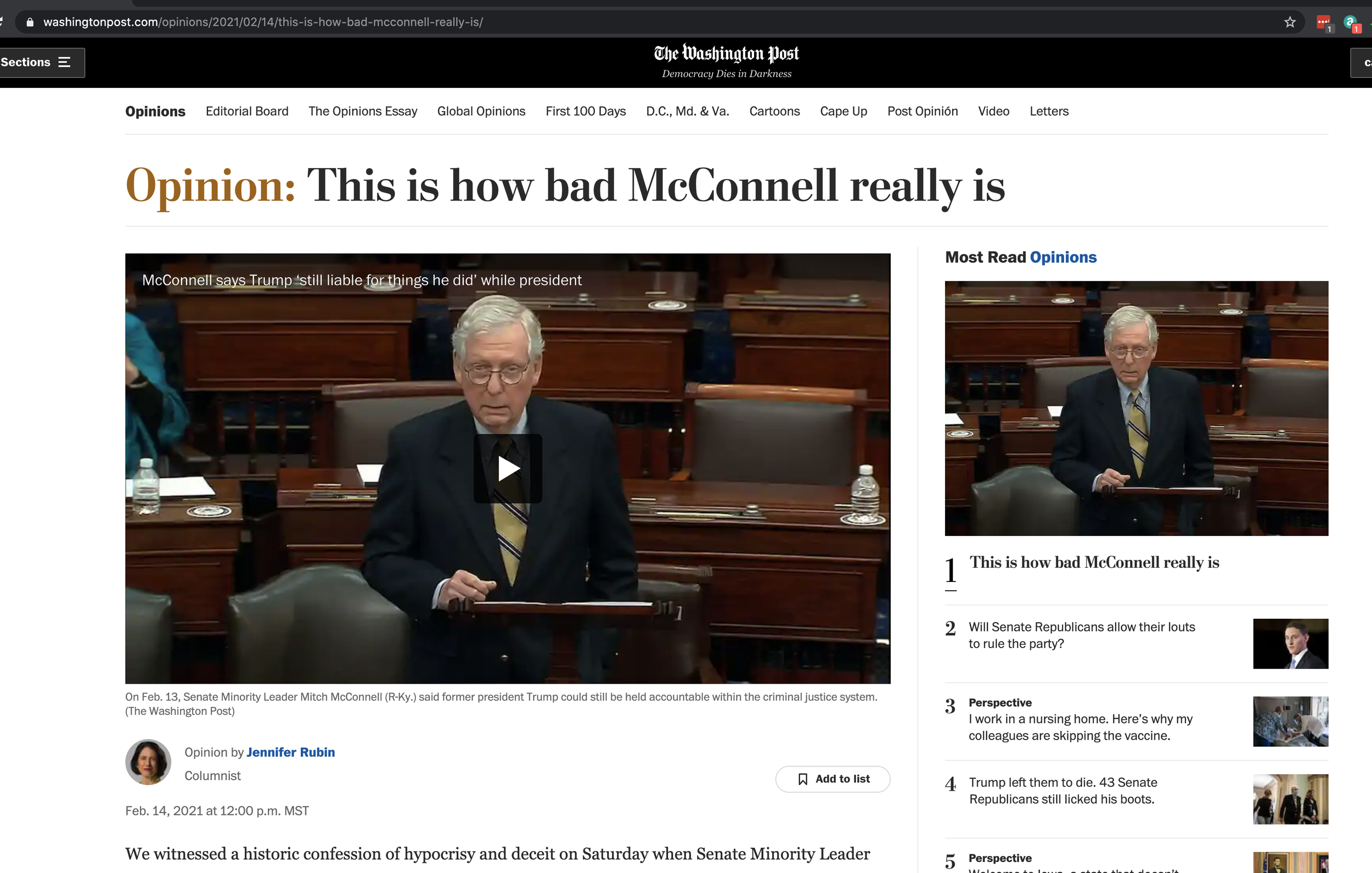Open the Opinions section heading link
The image size is (1372, 873).
tap(155, 111)
